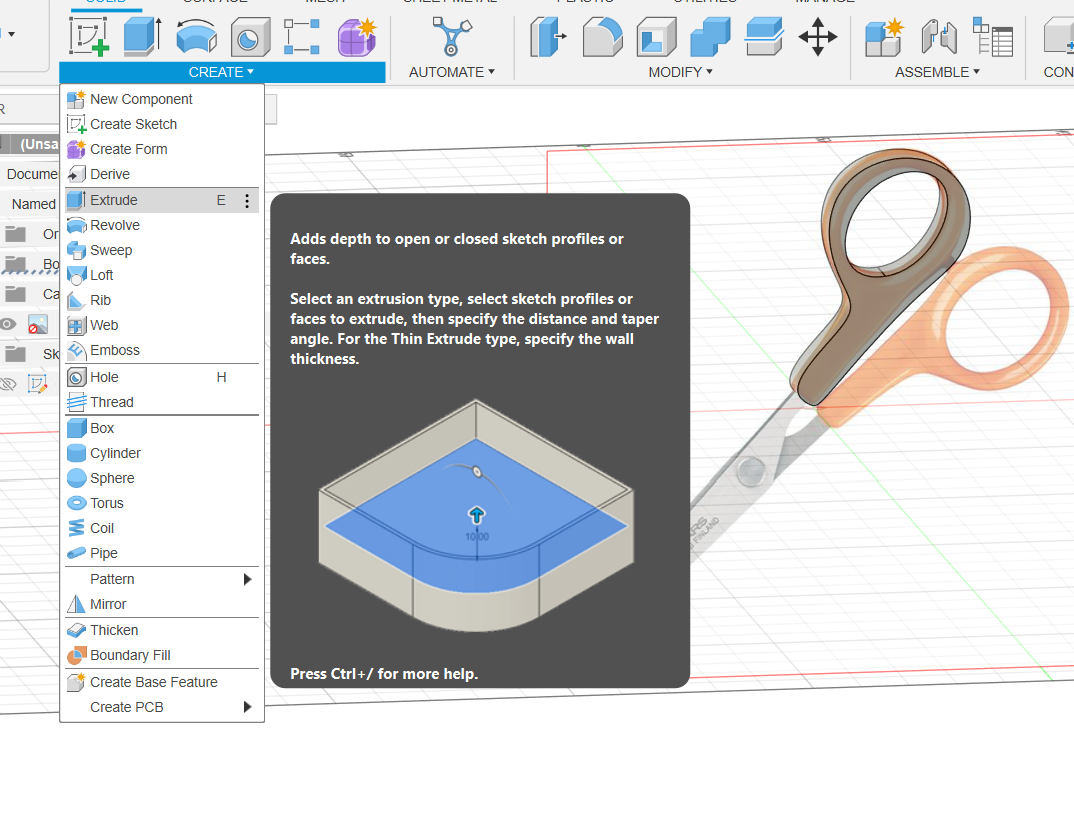Click the Create Sketch icon in the toolbar

coord(89,36)
